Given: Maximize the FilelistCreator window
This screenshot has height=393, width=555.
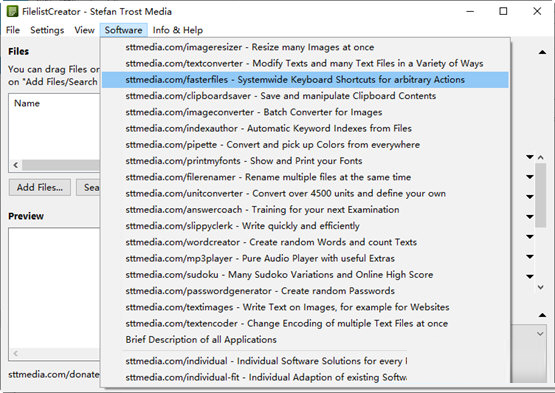Looking at the screenshot, I should pos(503,11).
